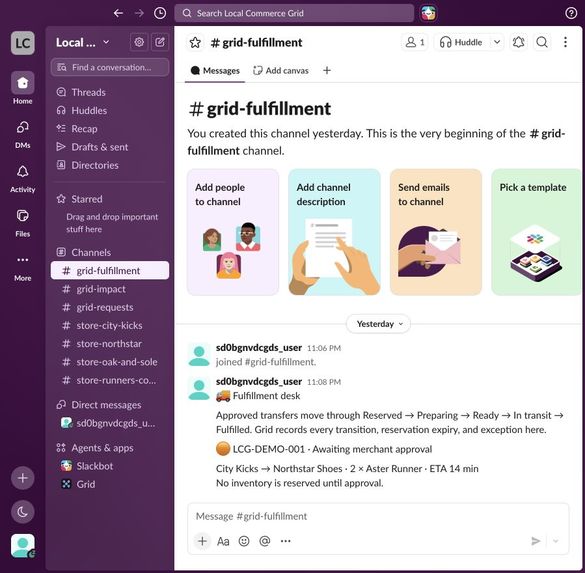The image size is (585, 573).
Task: Click the 11:06 PM message timestamp
Action: [324, 348]
